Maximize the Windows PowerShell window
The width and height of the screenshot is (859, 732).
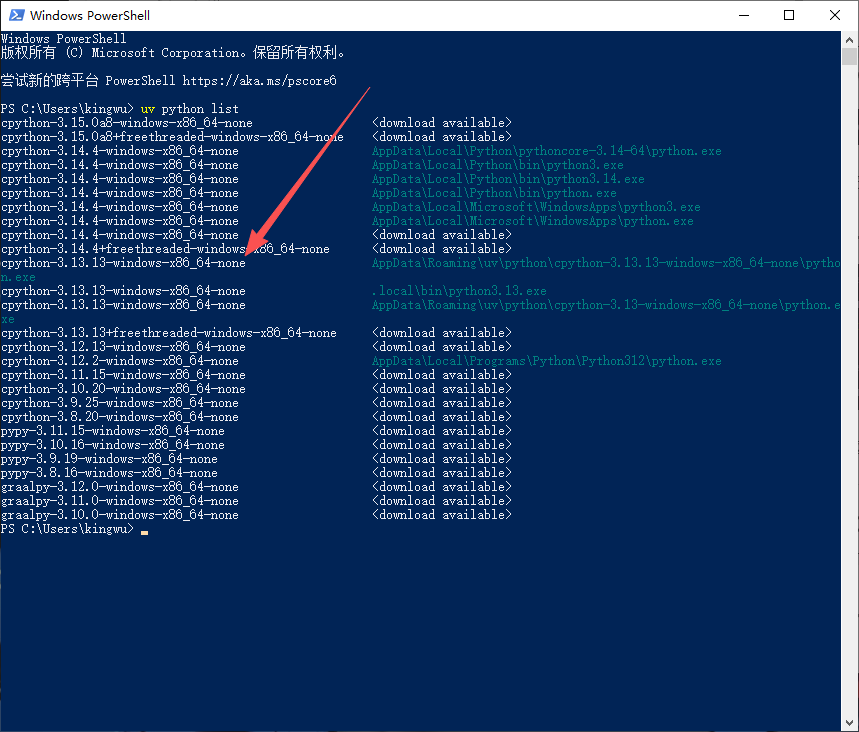(x=789, y=15)
